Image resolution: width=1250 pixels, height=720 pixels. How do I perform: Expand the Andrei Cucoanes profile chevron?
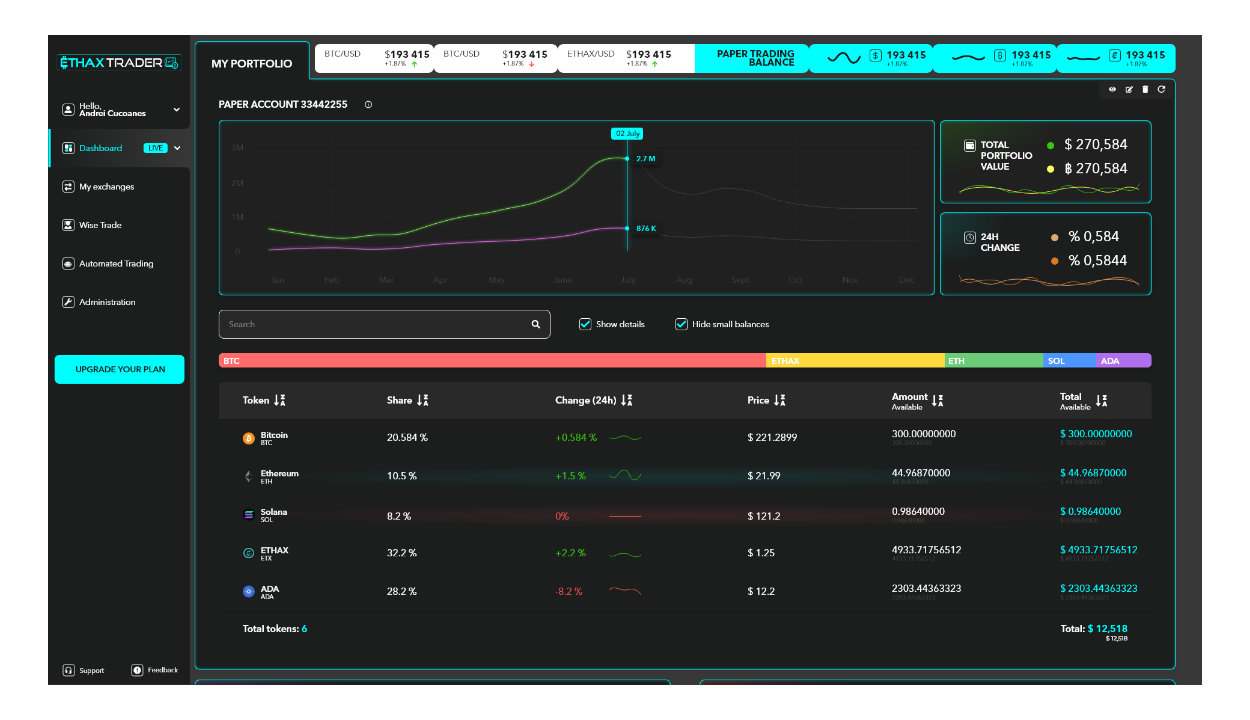tap(175, 108)
